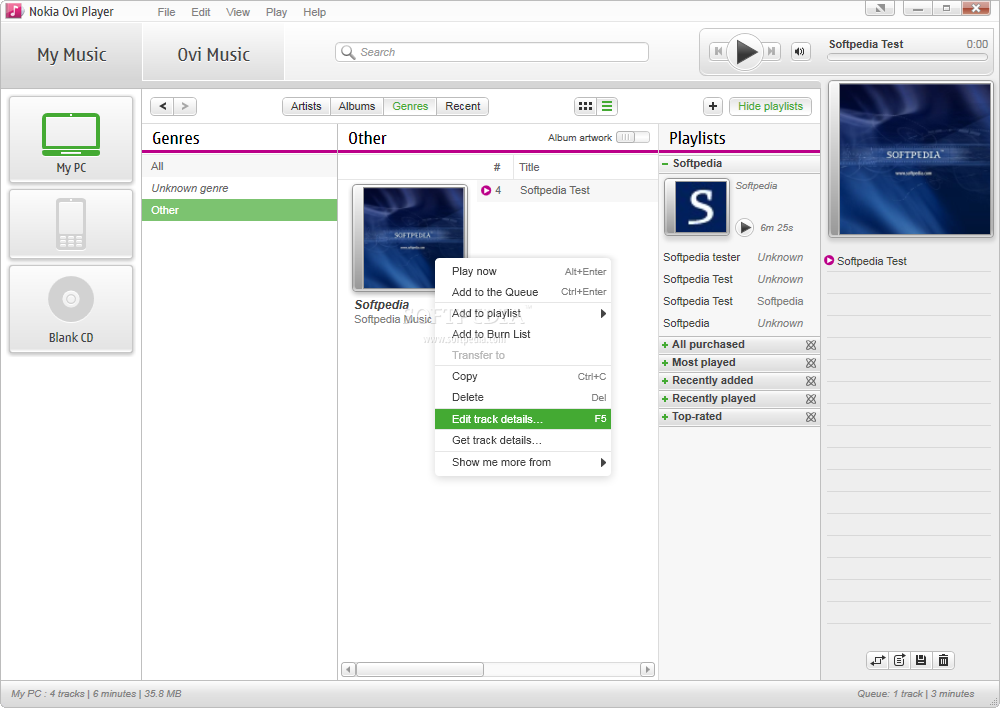
Task: Skip to the next track
Action: 772,52
